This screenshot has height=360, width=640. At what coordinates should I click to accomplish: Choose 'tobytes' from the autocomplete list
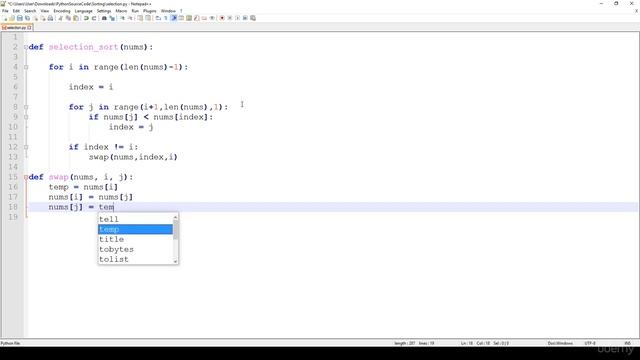136,249
